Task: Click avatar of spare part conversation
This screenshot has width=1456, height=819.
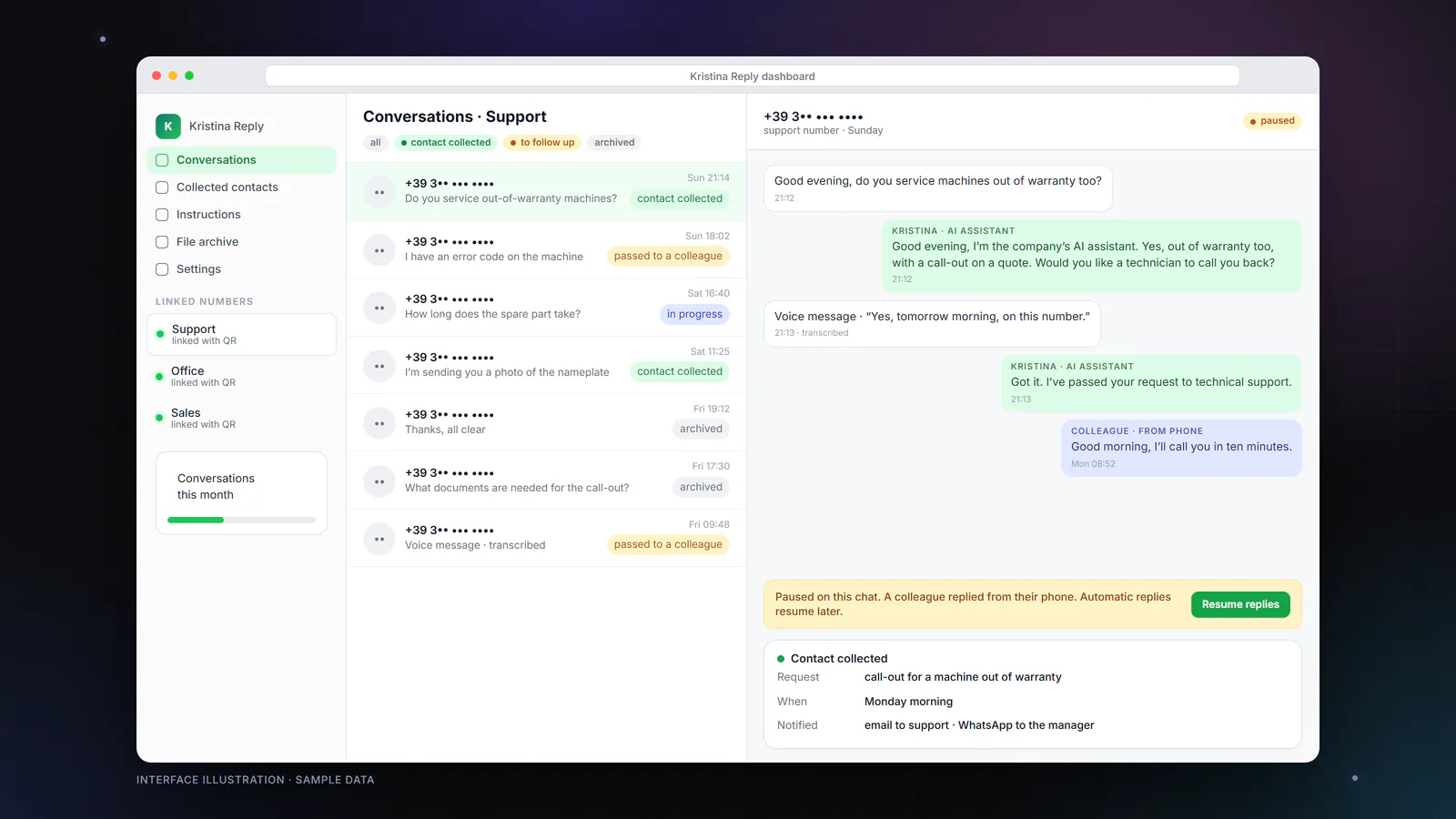Action: coord(379,308)
